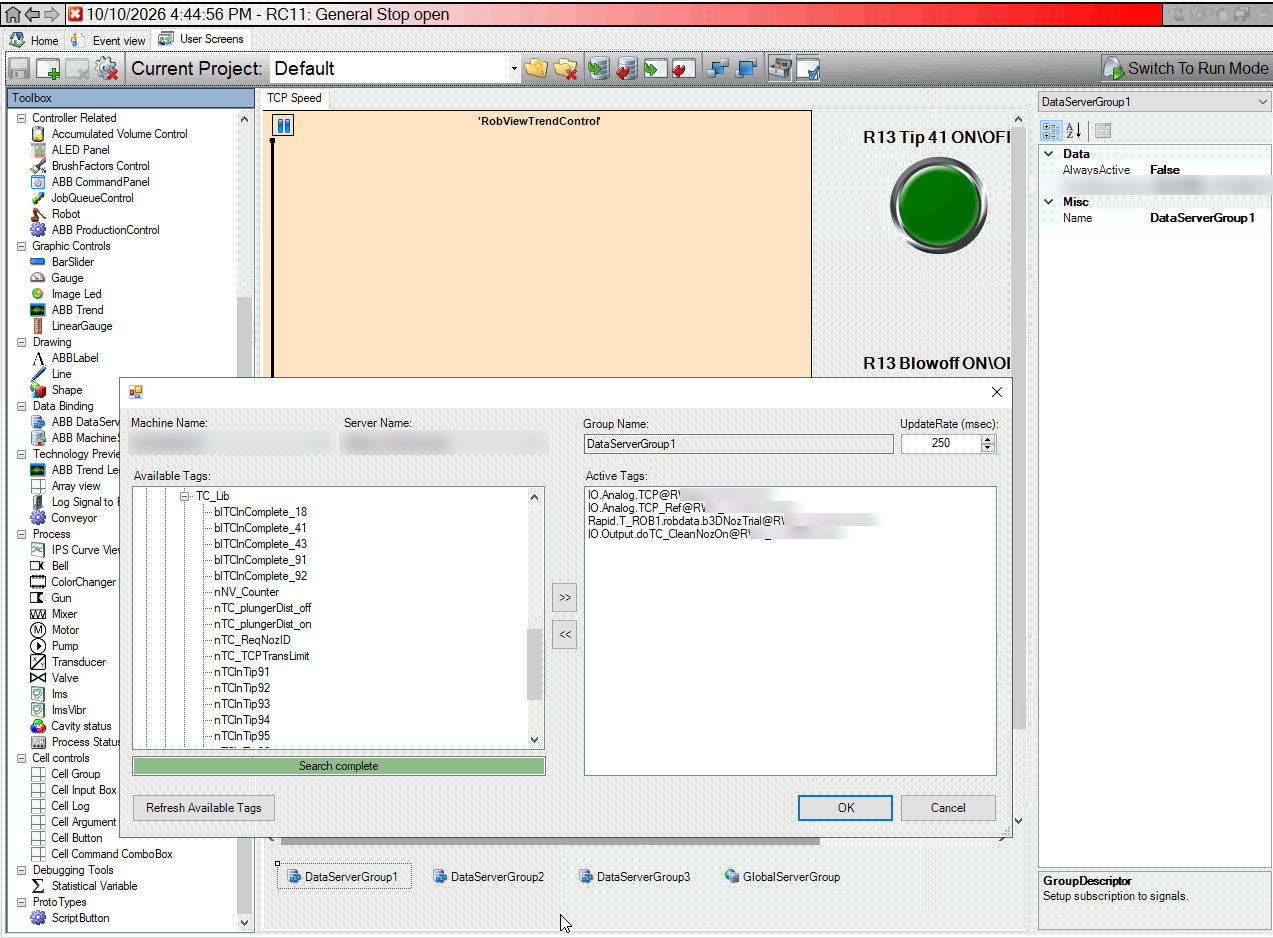Pick the Bell process control

pos(60,566)
